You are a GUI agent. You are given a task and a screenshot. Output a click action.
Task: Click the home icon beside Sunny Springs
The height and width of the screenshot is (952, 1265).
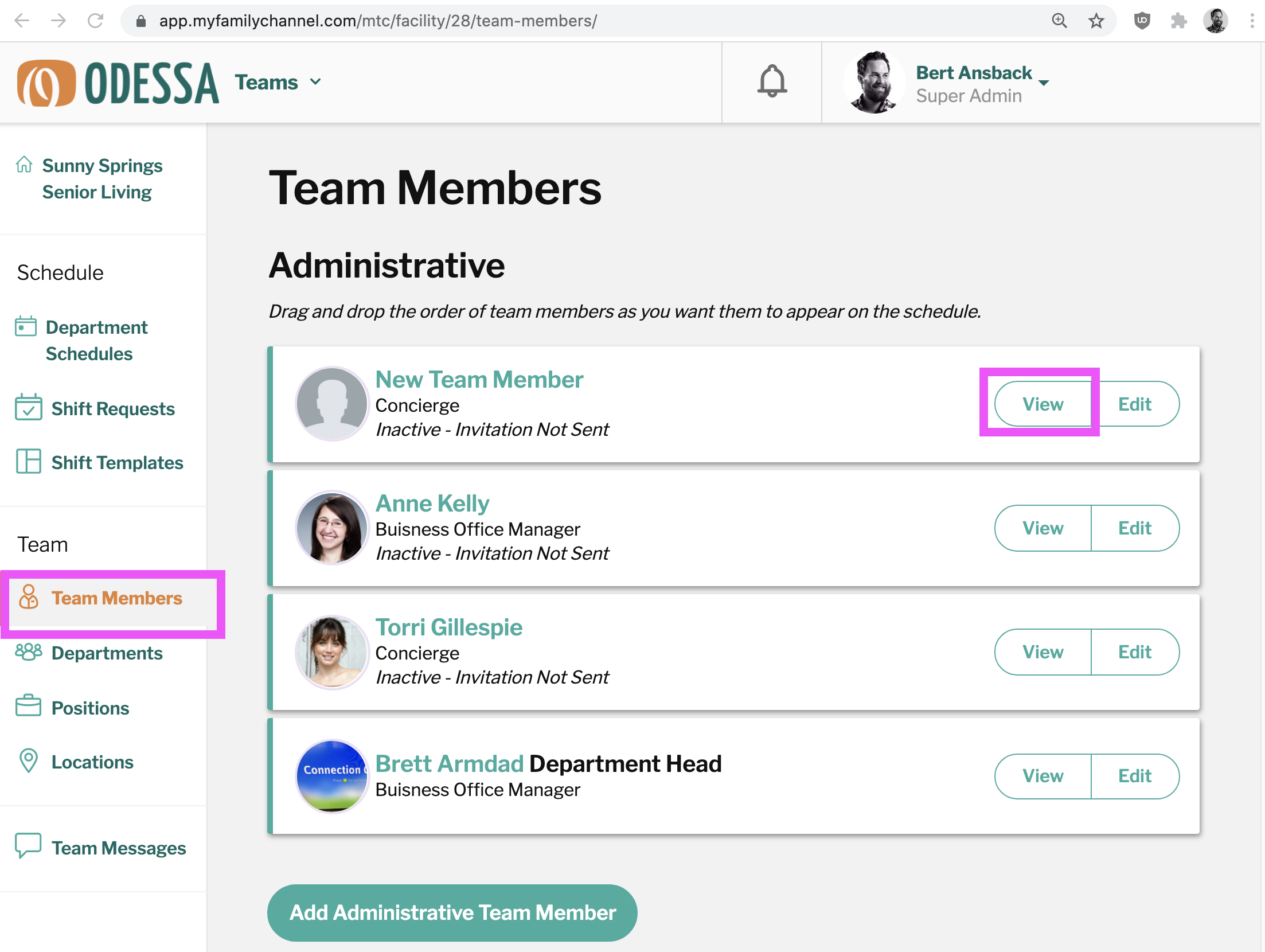(24, 165)
